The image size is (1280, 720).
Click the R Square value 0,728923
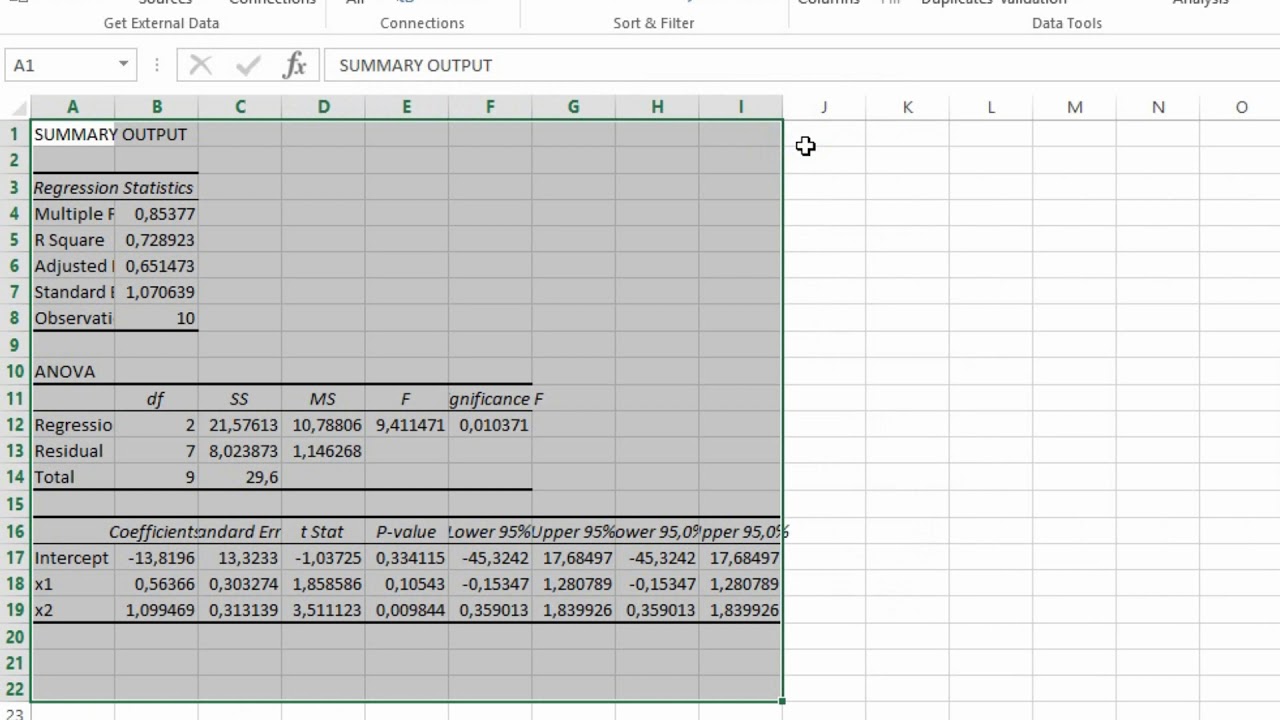pos(156,240)
